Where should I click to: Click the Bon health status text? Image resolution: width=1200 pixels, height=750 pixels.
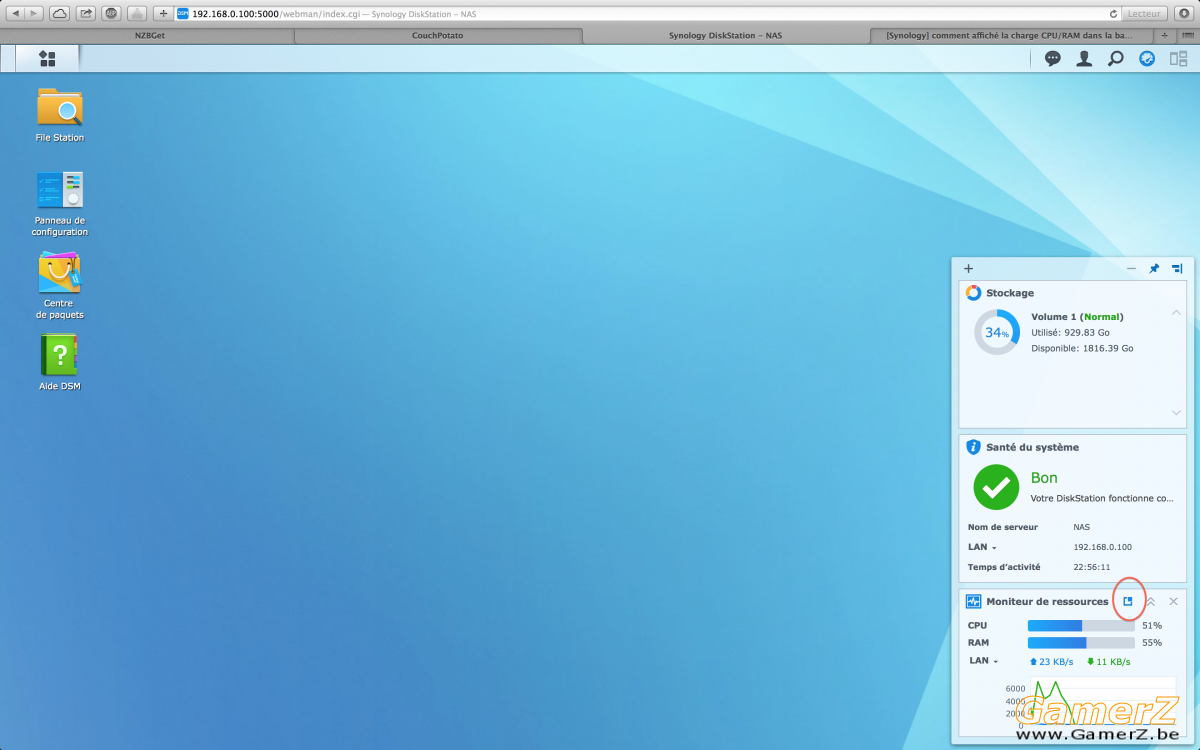[1044, 478]
